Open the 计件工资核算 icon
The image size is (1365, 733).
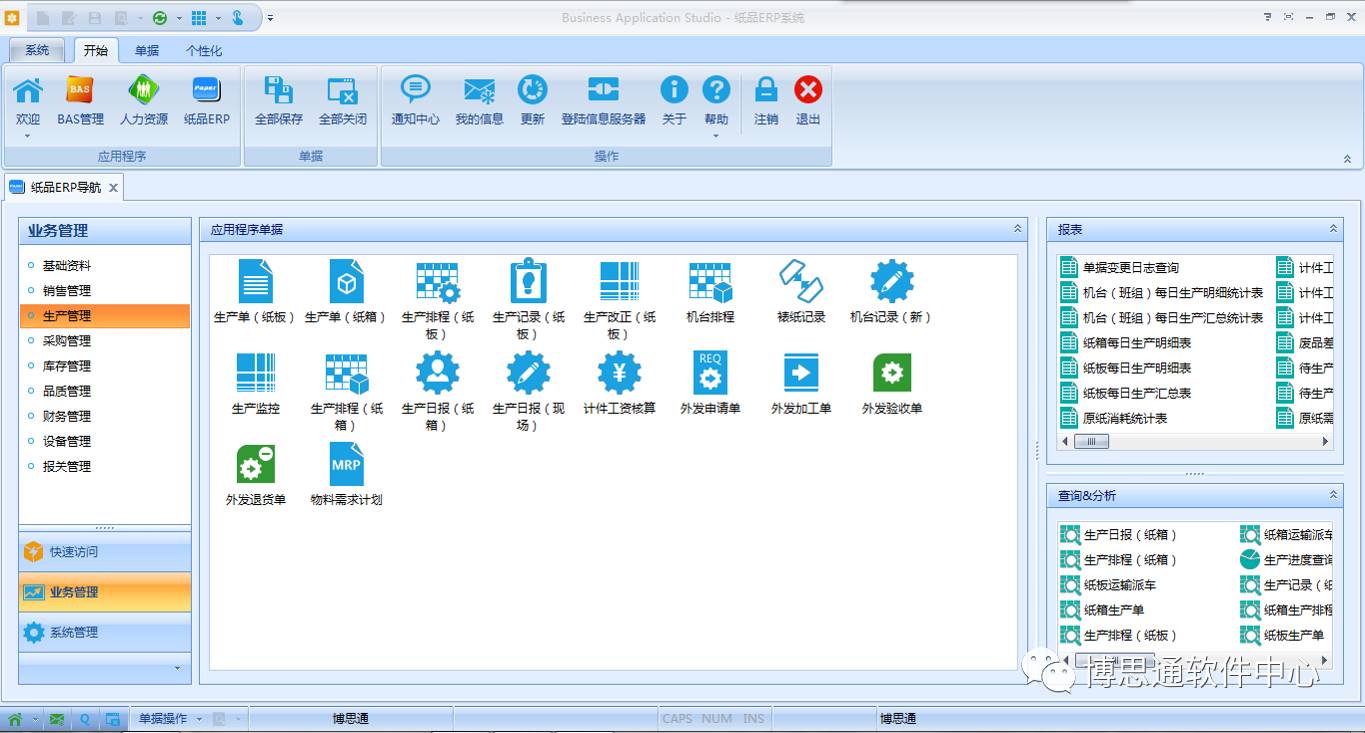(x=619, y=374)
